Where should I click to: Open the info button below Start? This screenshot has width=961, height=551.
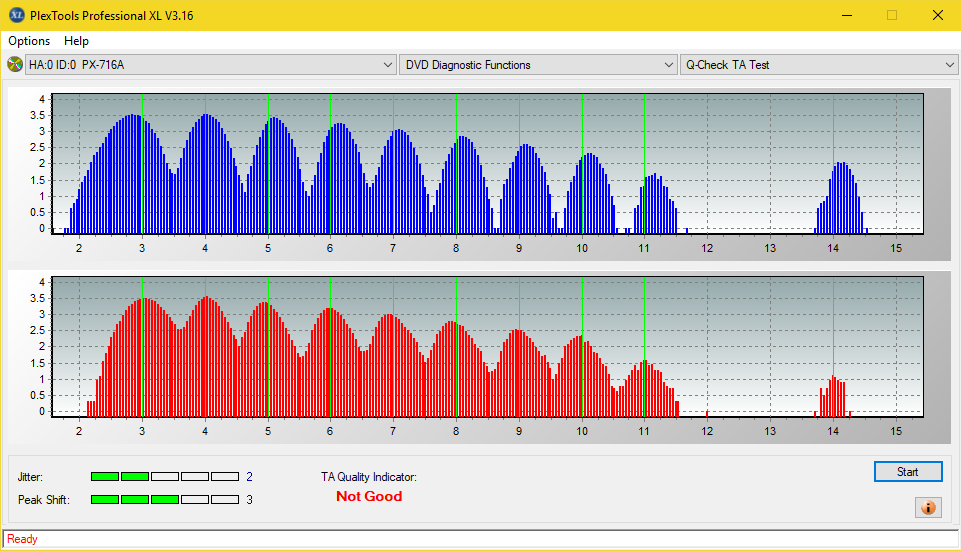click(928, 507)
